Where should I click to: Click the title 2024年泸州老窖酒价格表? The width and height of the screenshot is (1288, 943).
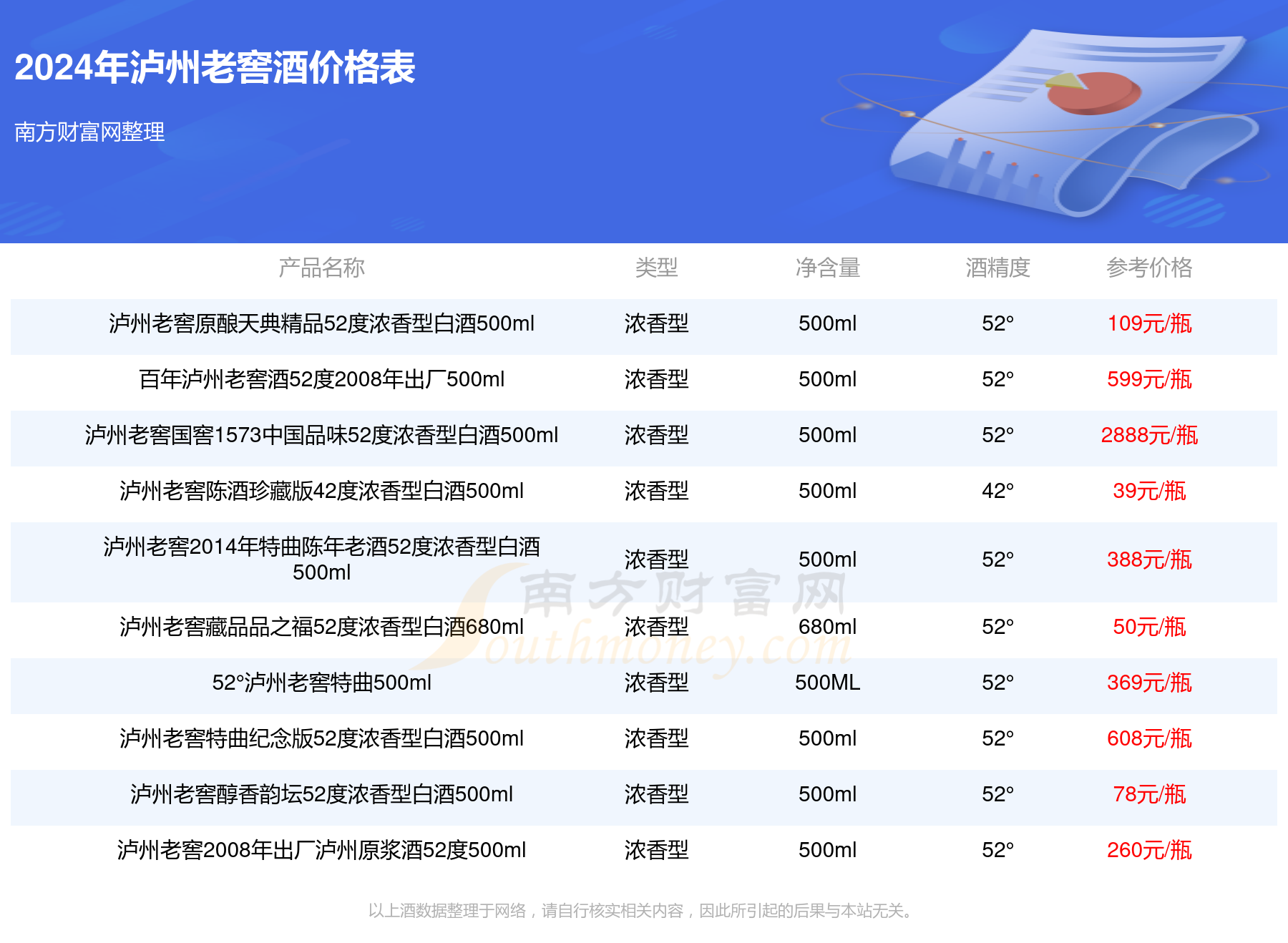click(x=215, y=68)
